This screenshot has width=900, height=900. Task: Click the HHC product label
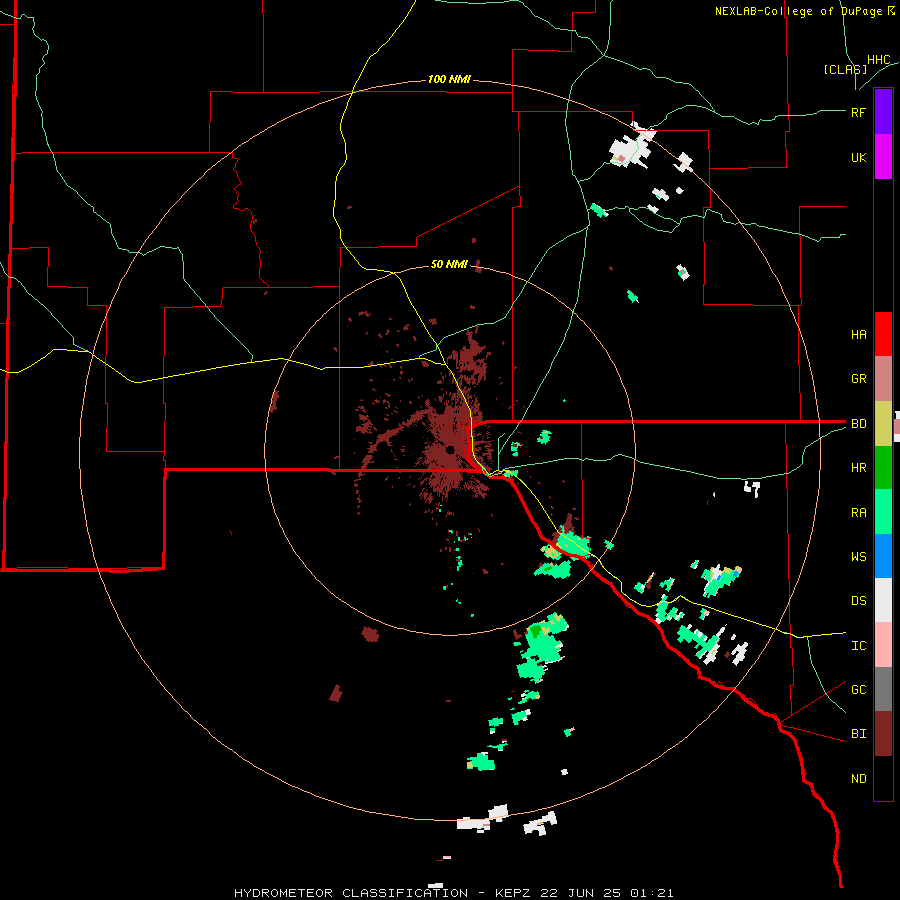tap(878, 60)
